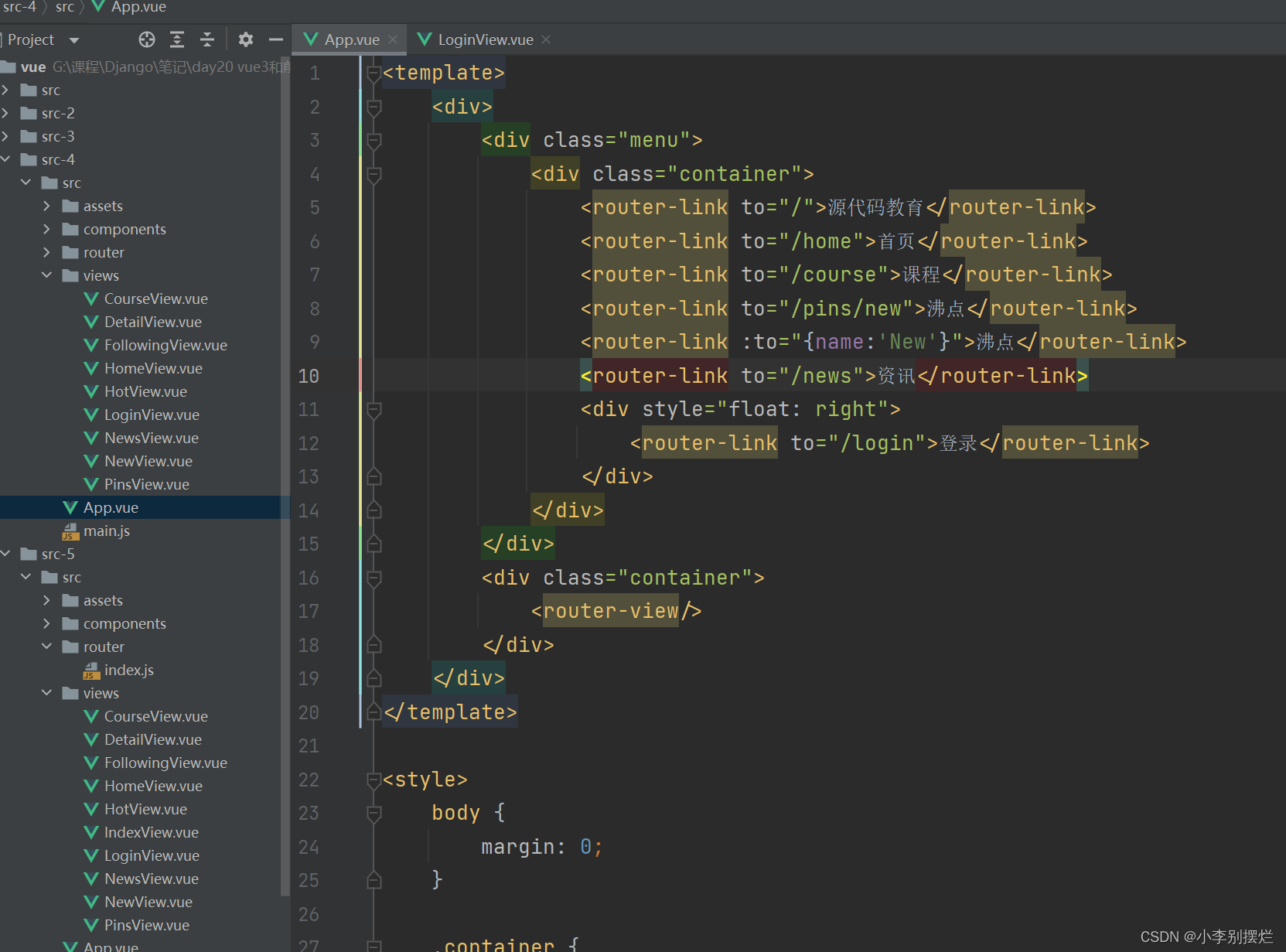
Task: Close the LoginView.vue tab
Action: click(546, 39)
